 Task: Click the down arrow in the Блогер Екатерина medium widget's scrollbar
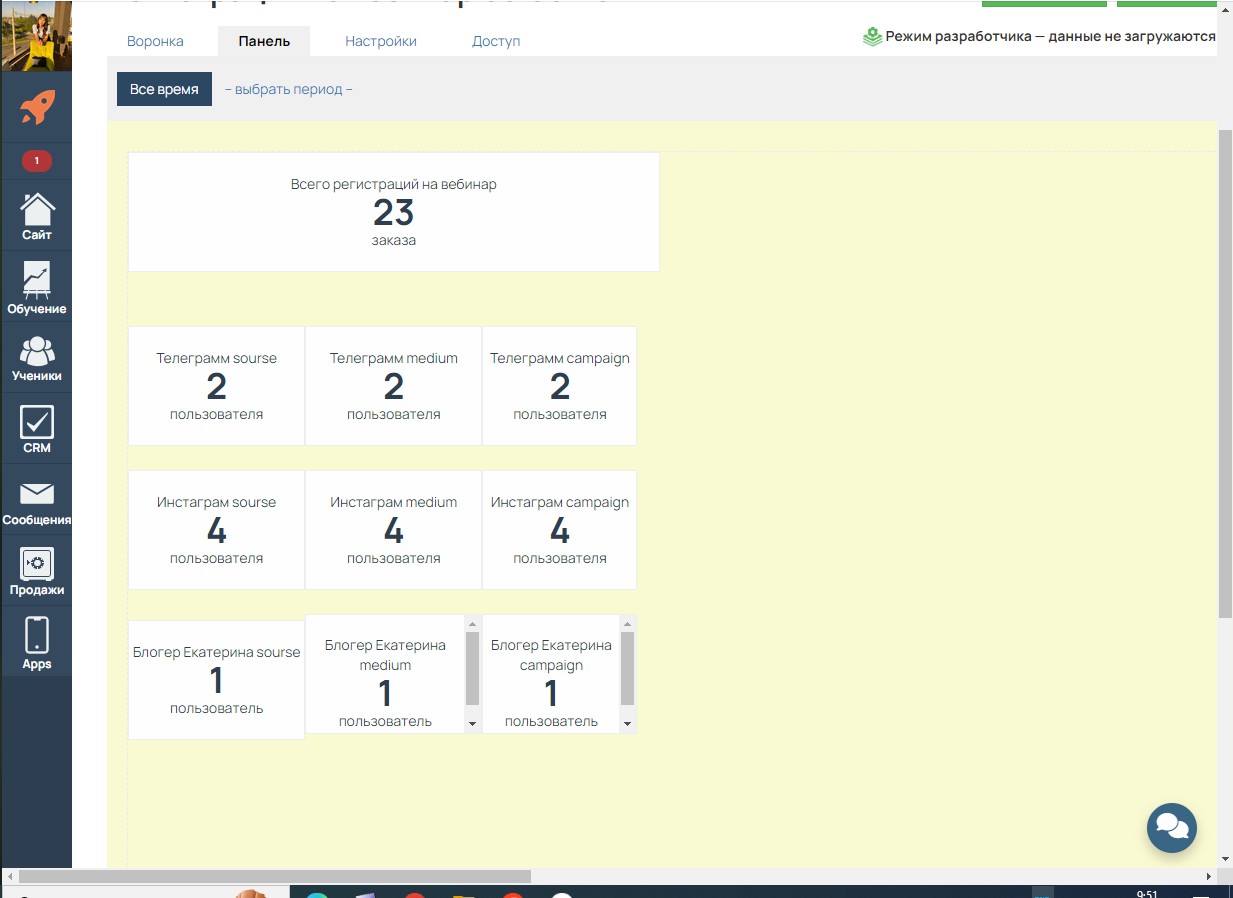tap(472, 723)
